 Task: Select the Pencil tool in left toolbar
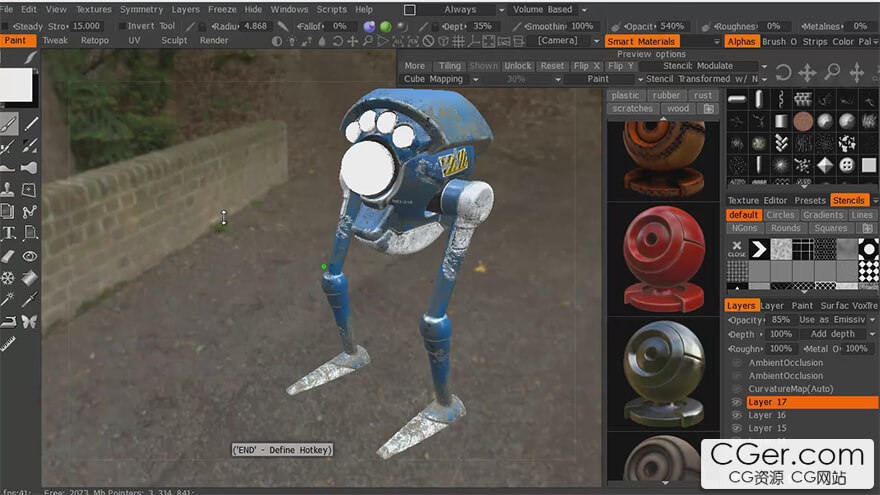[31, 123]
